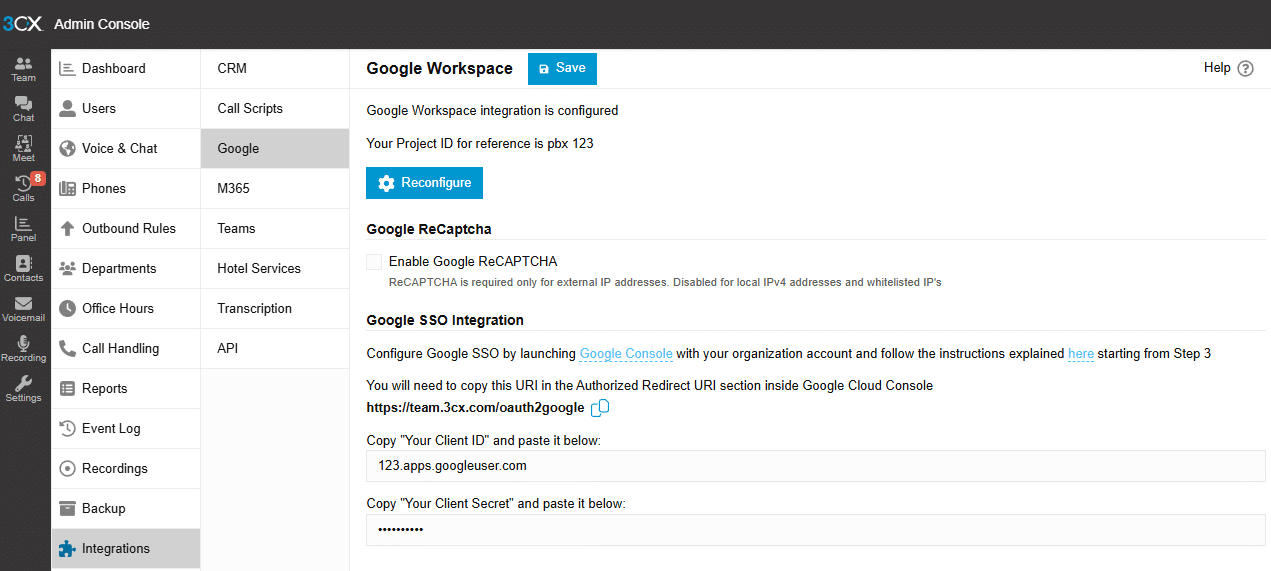
Task: Follow the "here" instructions link
Action: point(1081,354)
